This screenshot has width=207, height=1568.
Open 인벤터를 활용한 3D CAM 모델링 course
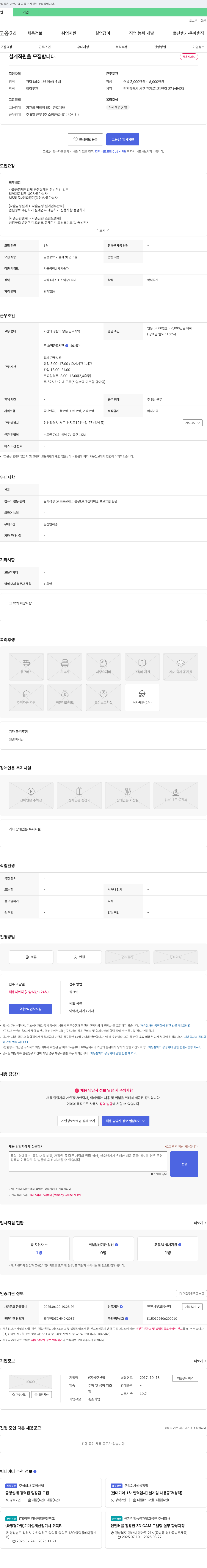click(147, 1526)
